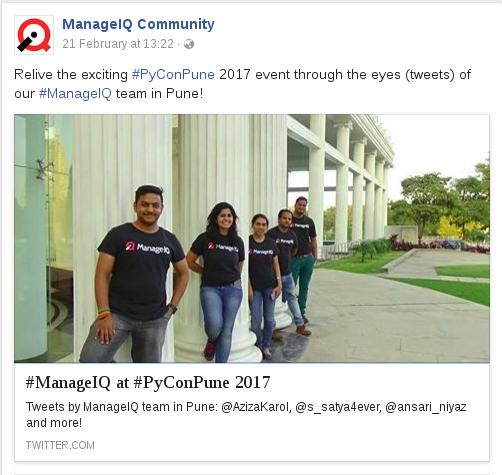Click the man in front in photo
The height and width of the screenshot is (475, 502).
point(135,275)
